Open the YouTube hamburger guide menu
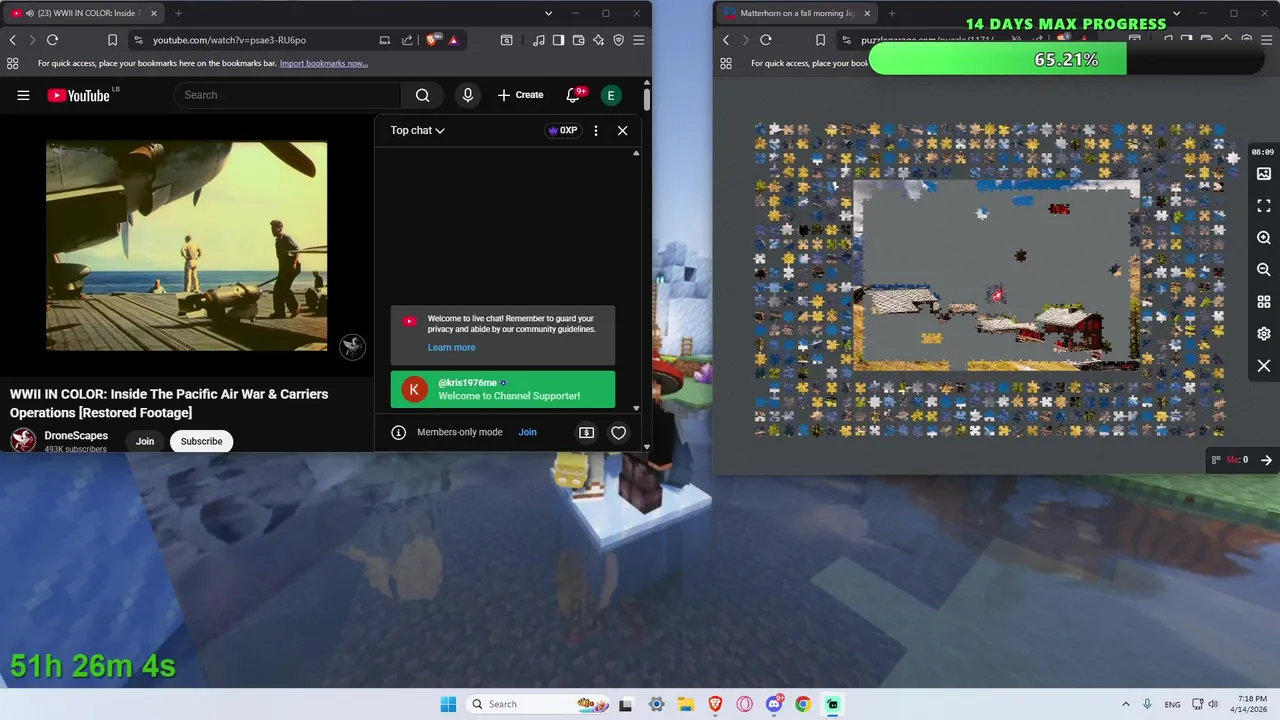The image size is (1280, 720). click(23, 95)
